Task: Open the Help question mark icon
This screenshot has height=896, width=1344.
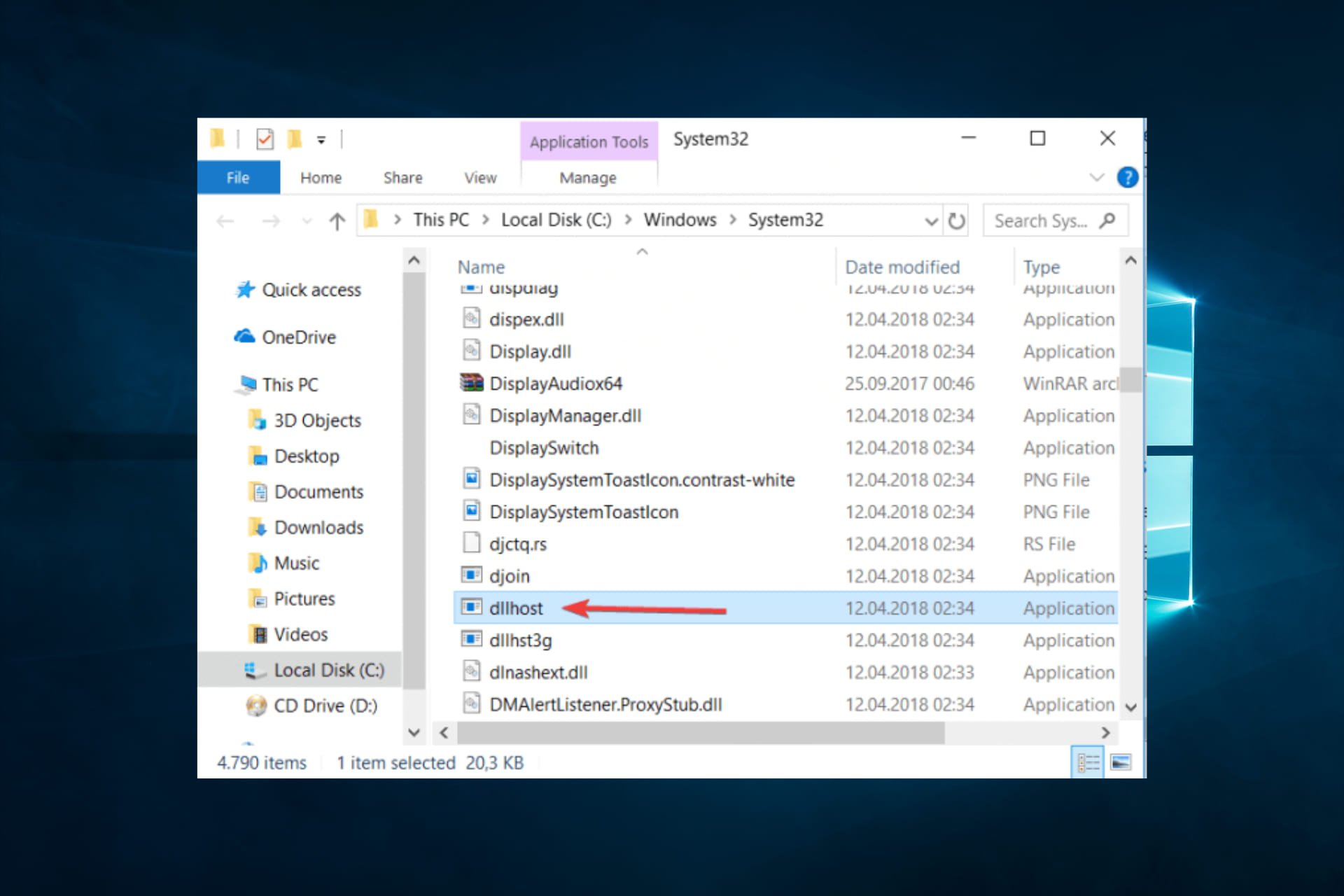Action: pyautogui.click(x=1127, y=178)
